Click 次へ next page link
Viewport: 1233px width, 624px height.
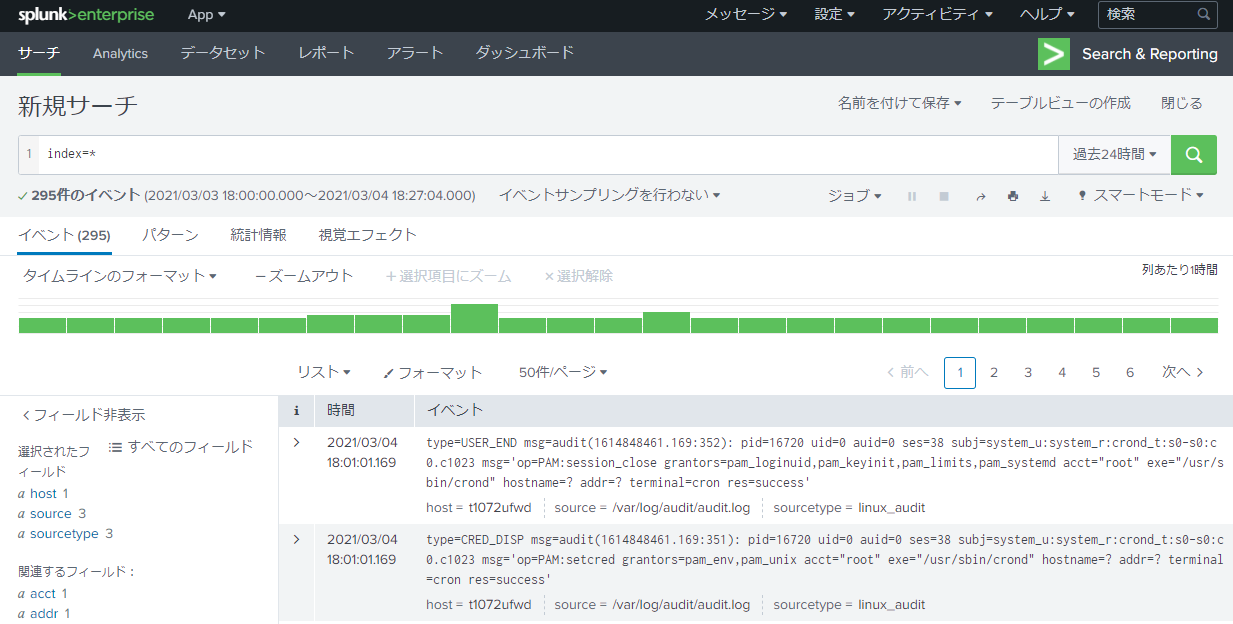point(1182,372)
